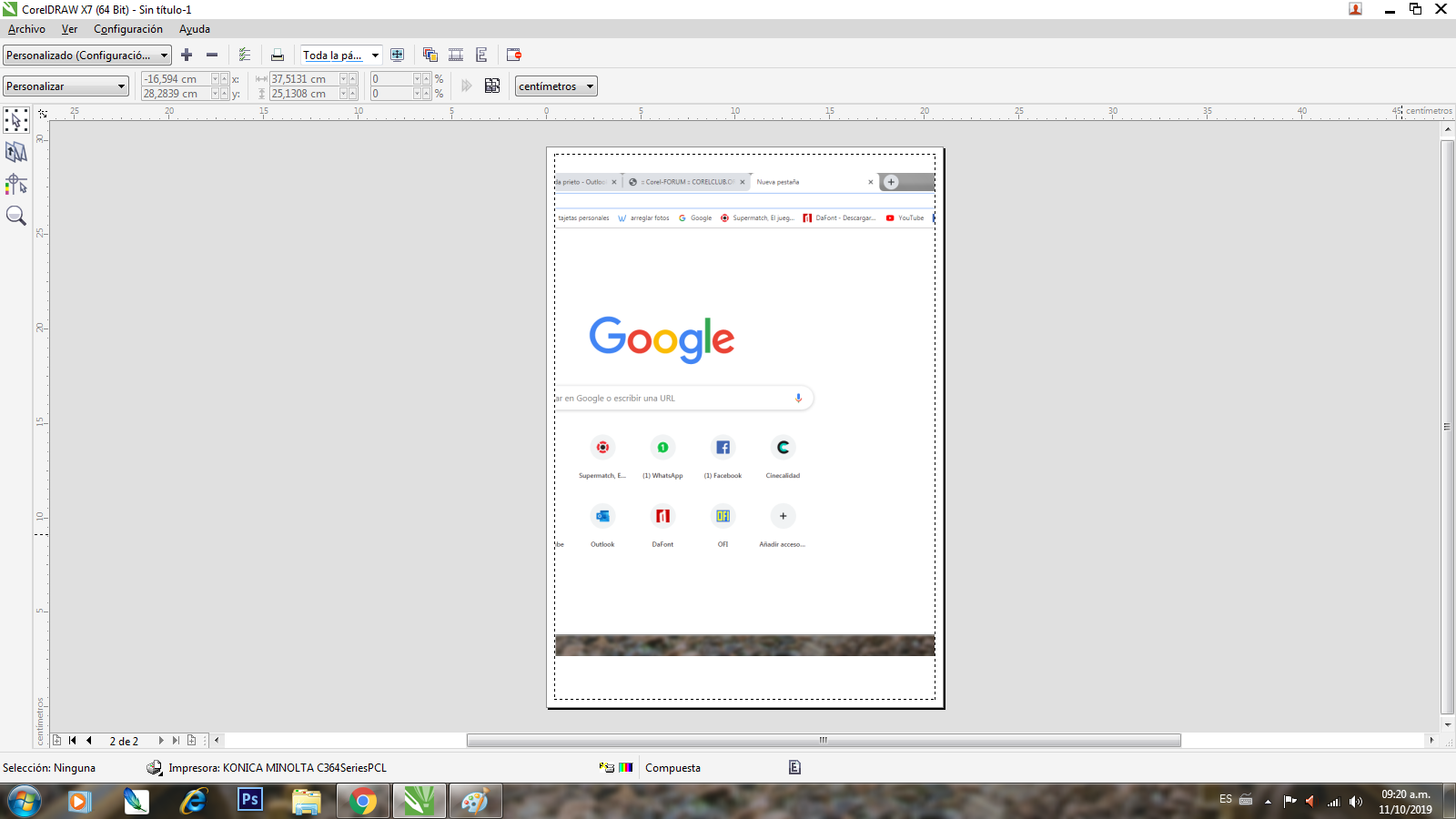The image size is (1456, 819).
Task: Toggle mirror output
Action: point(481,55)
